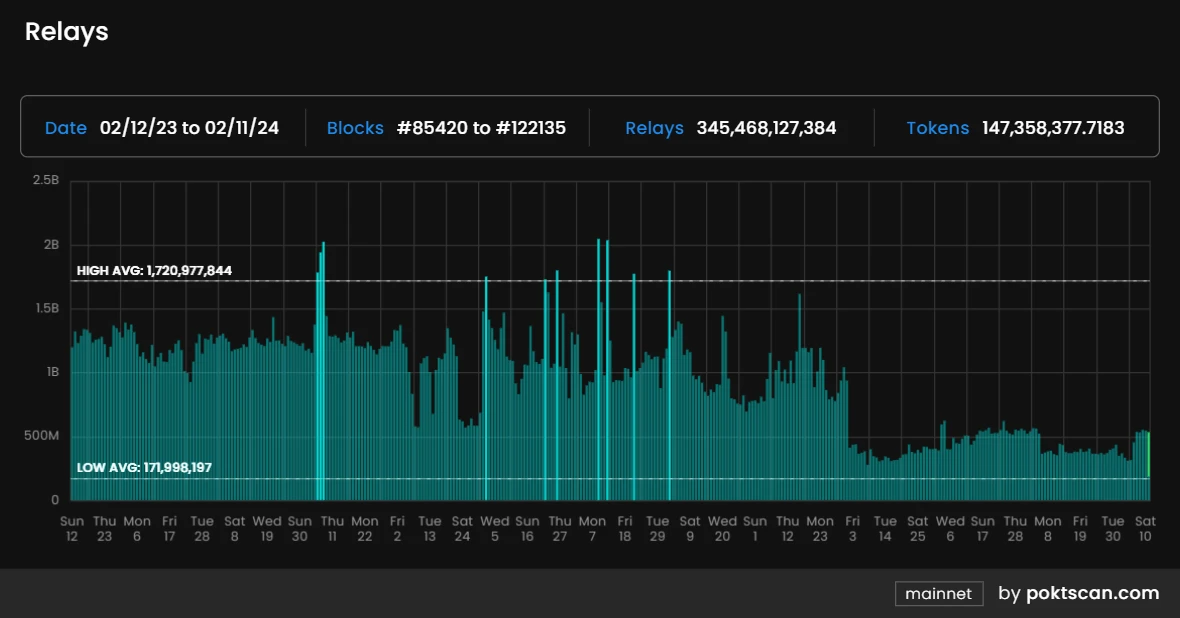Open the network selector showing mainnet
Screen dimensions: 1180x618
click(938, 593)
